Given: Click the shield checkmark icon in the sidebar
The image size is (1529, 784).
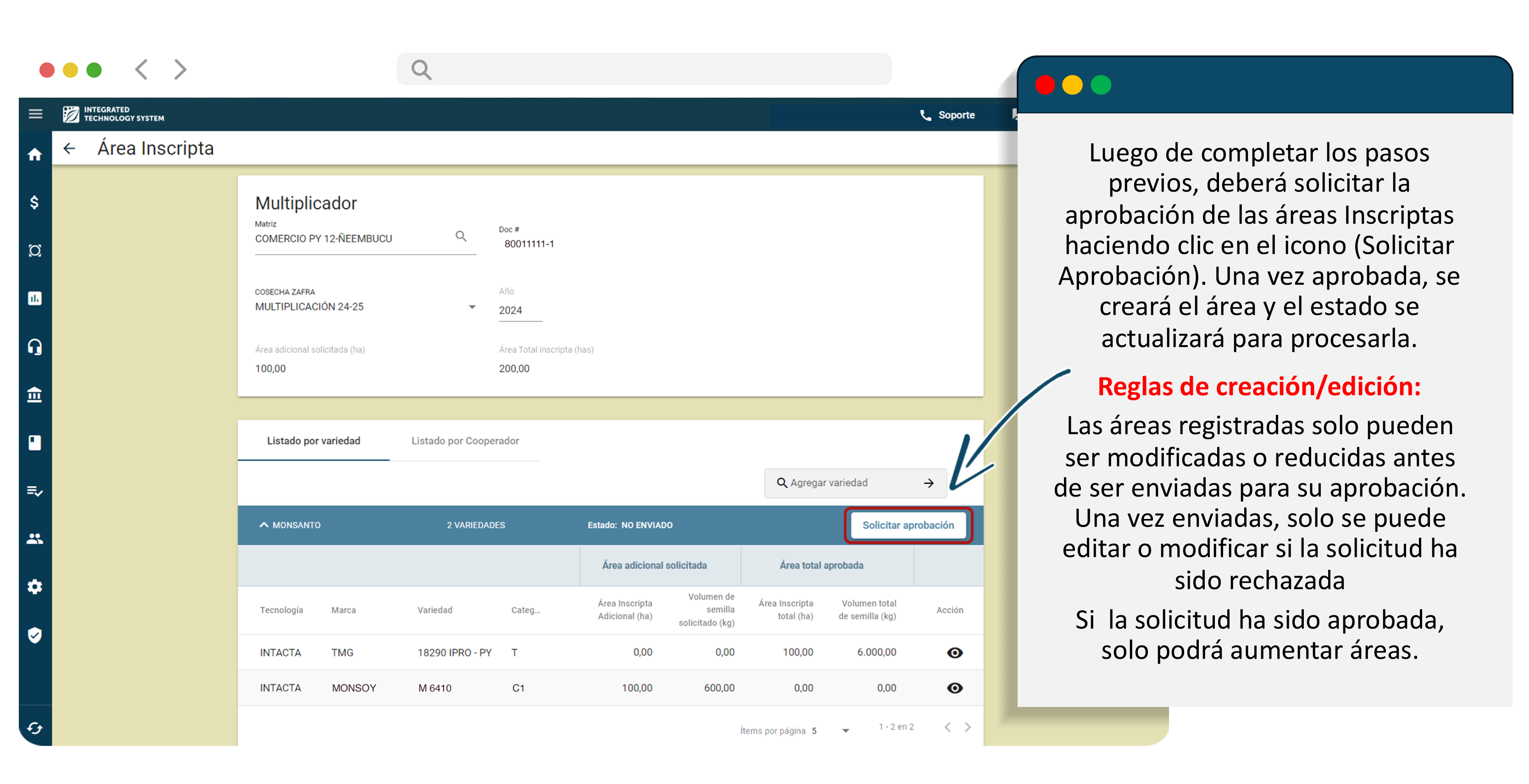Looking at the screenshot, I should coord(35,635).
